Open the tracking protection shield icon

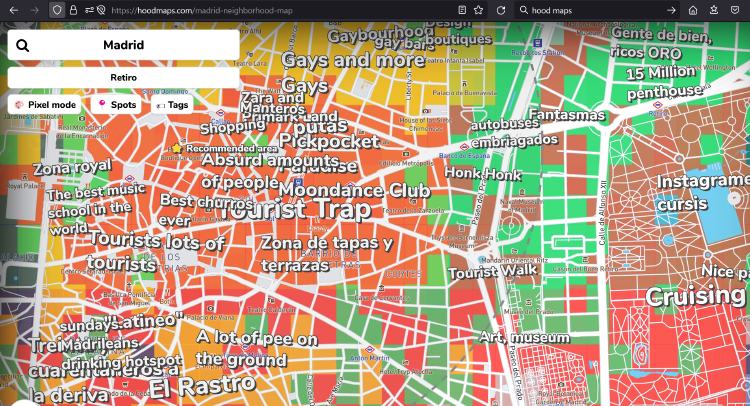(x=57, y=9)
